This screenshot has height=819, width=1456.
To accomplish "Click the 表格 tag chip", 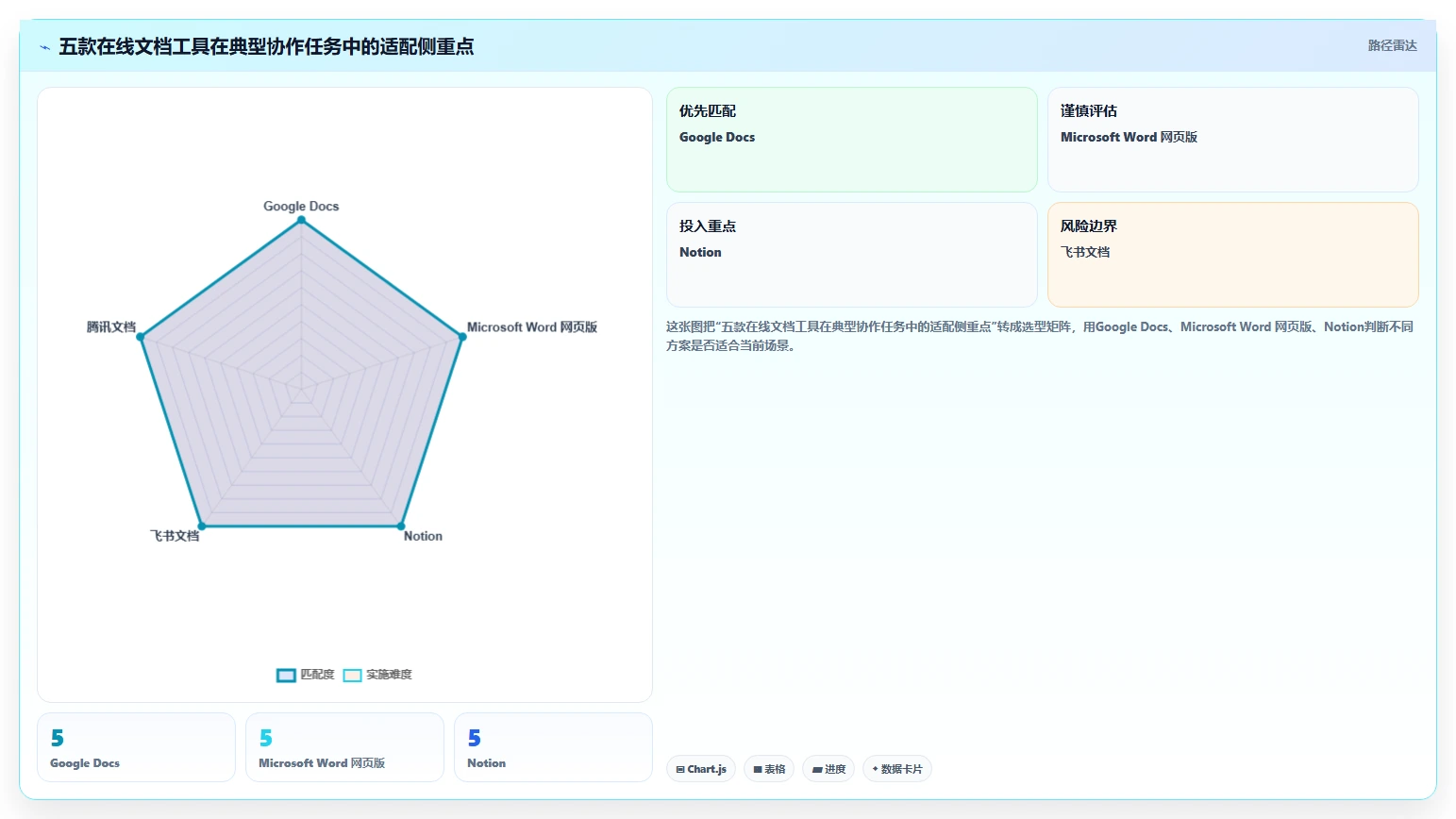I will 769,769.
